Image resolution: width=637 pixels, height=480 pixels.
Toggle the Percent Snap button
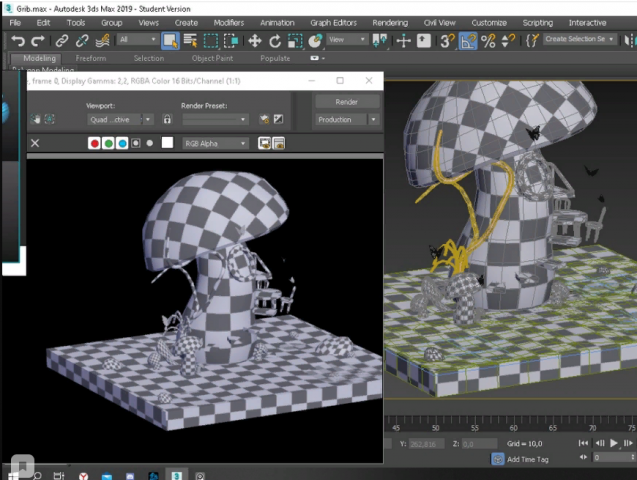pyautogui.click(x=488, y=41)
